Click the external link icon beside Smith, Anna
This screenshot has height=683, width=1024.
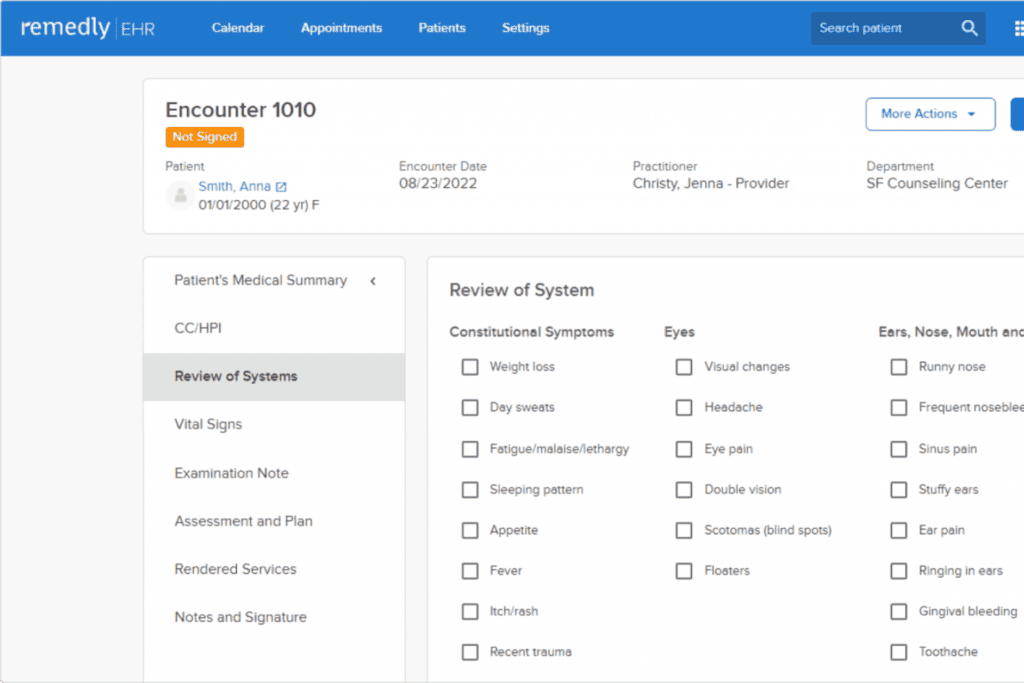tap(281, 187)
